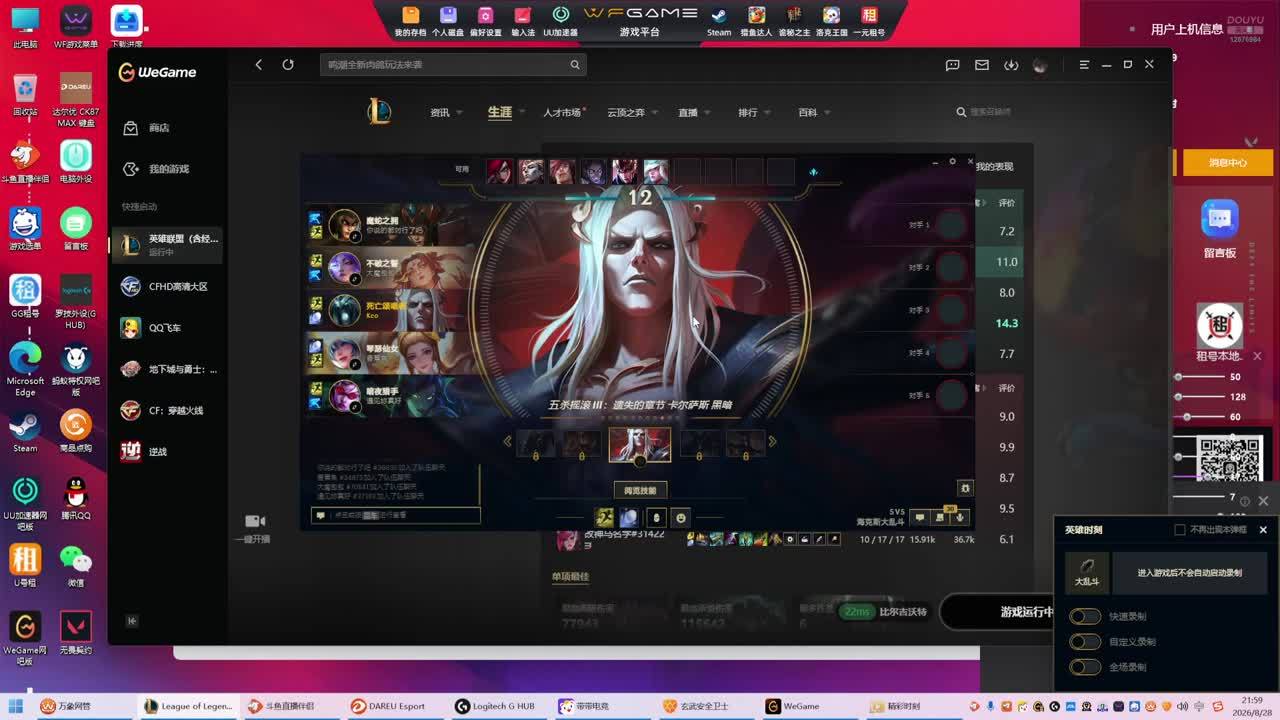Switch to DAREU Esport in the taskbar
The width and height of the screenshot is (1280, 720).
coord(388,706)
